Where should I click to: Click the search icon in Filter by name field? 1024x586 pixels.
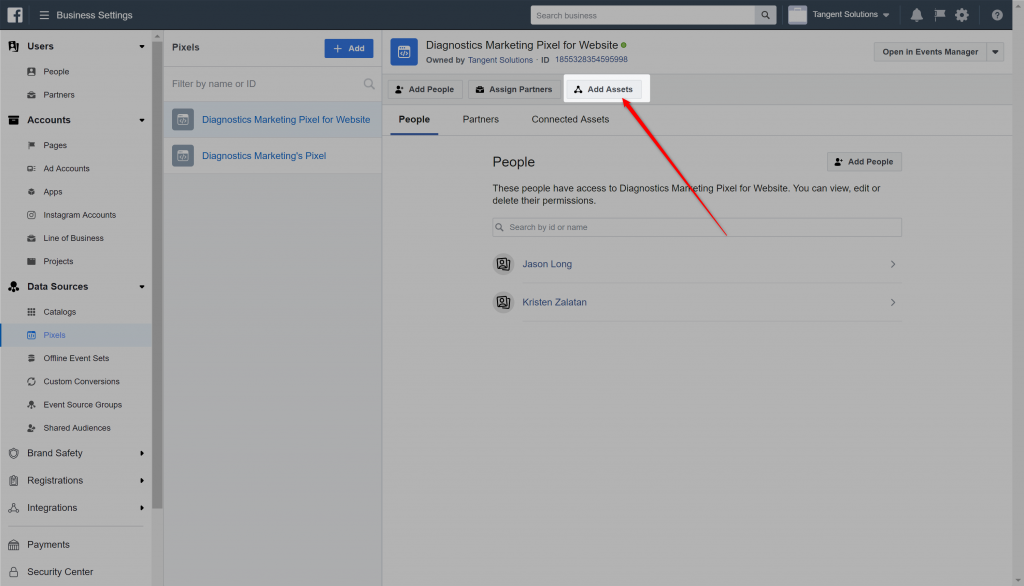(x=369, y=84)
